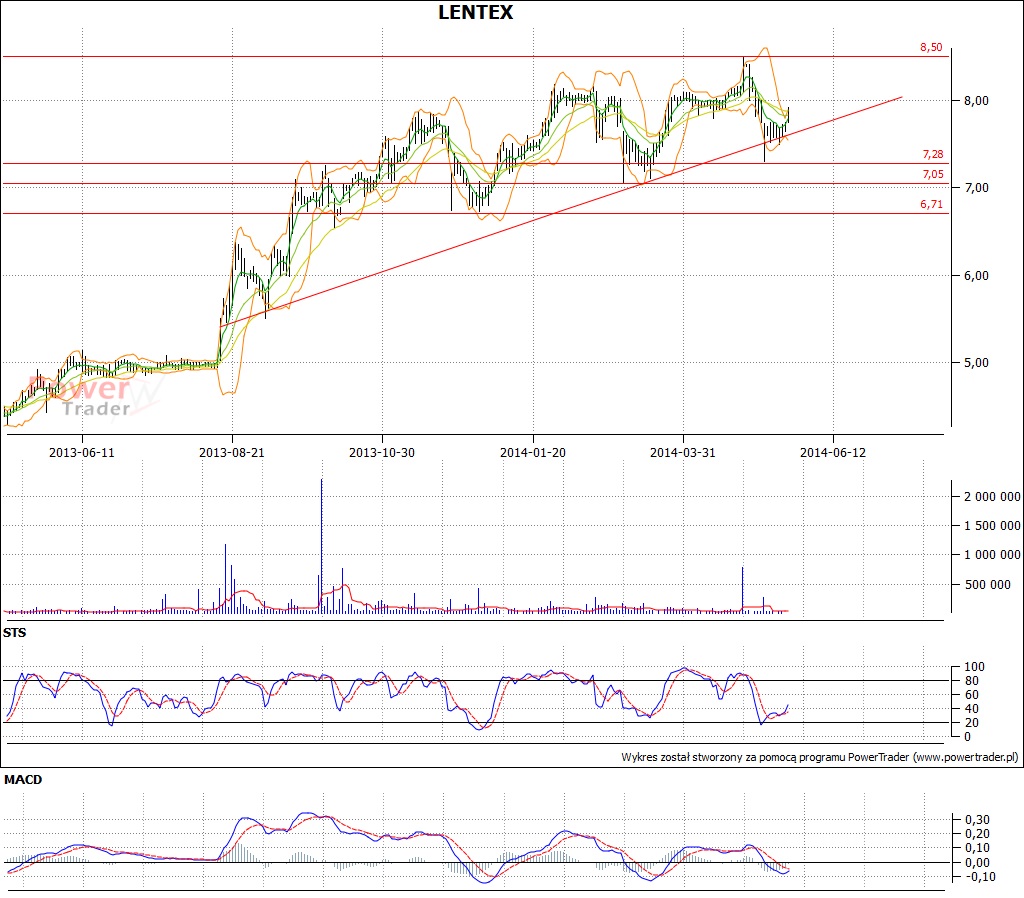
Task: Select the 8,50 resistance level label
Action: pyautogui.click(x=931, y=47)
